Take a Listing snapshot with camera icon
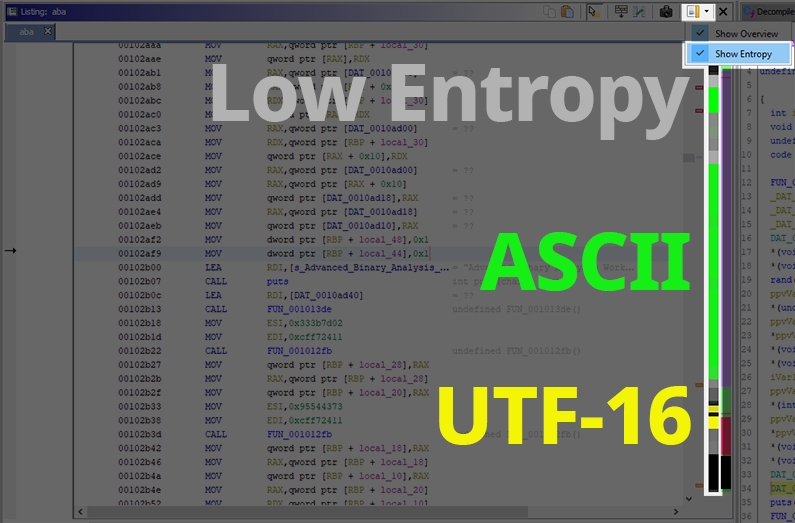The height and width of the screenshot is (523, 795). tap(666, 12)
